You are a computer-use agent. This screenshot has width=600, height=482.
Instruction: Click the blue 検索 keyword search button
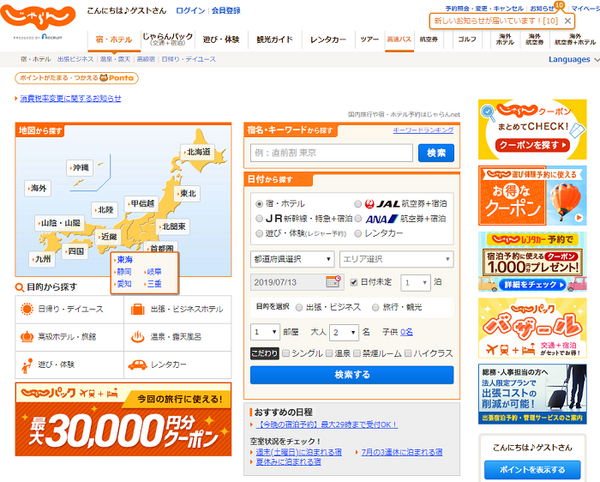pos(436,153)
